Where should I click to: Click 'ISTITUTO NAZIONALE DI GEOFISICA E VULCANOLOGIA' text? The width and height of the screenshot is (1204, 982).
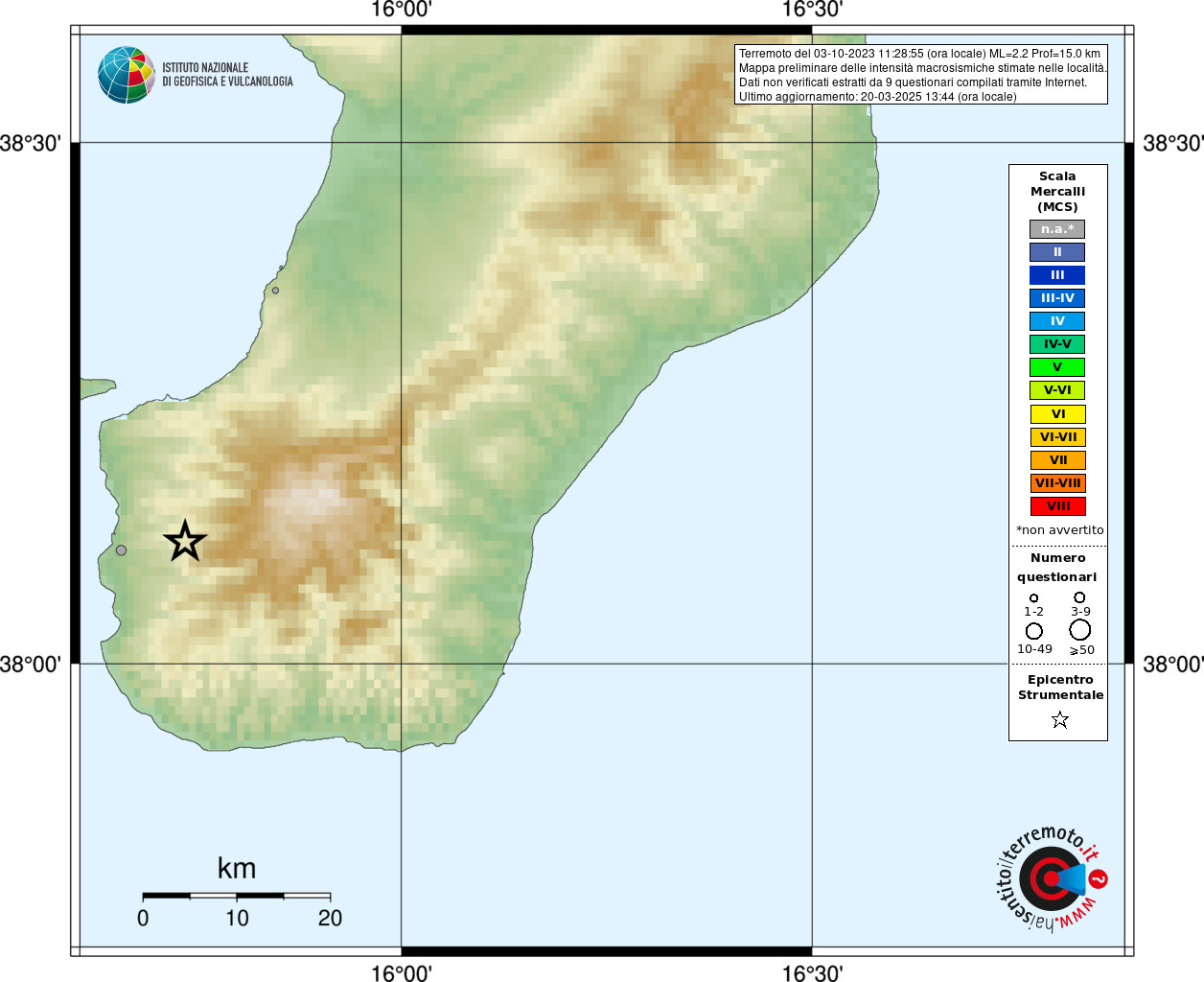click(x=227, y=75)
